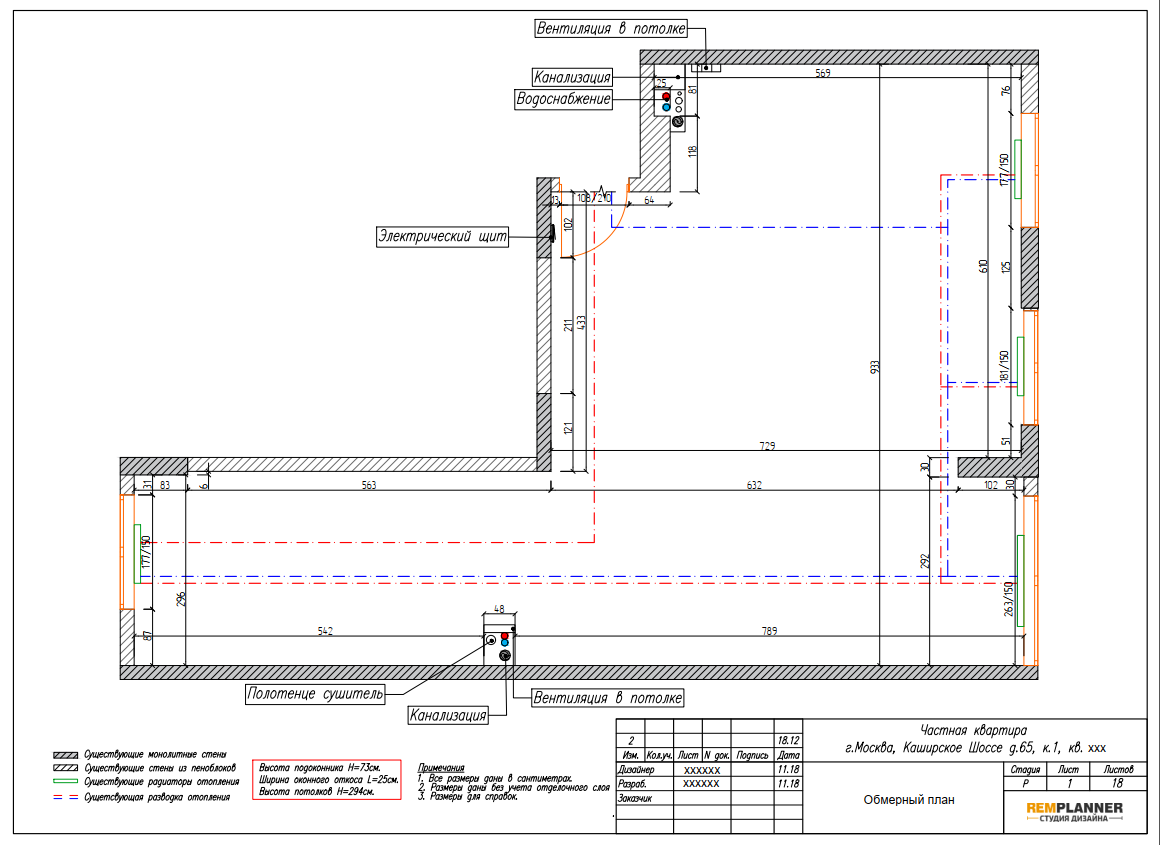Click the monolithic walls legend hatch swatch
The height and width of the screenshot is (845, 1160).
click(65, 755)
